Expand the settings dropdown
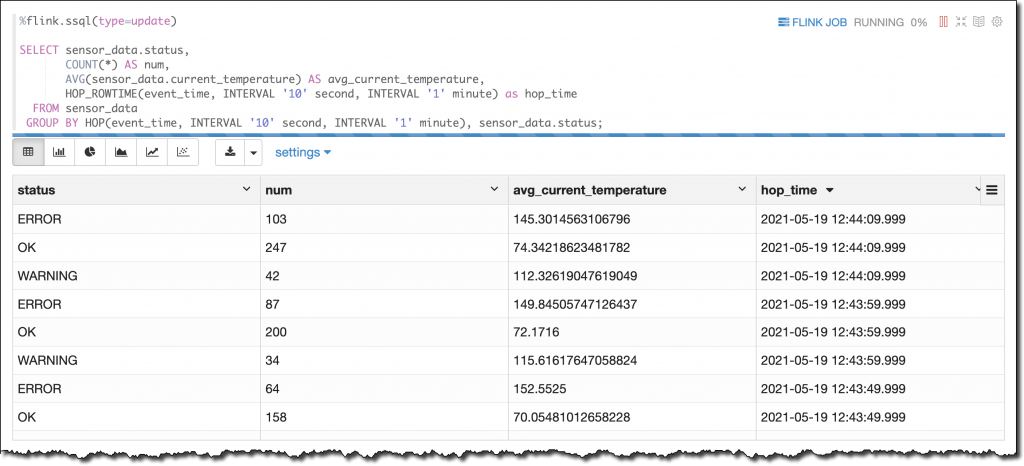1024x466 pixels. (x=303, y=152)
